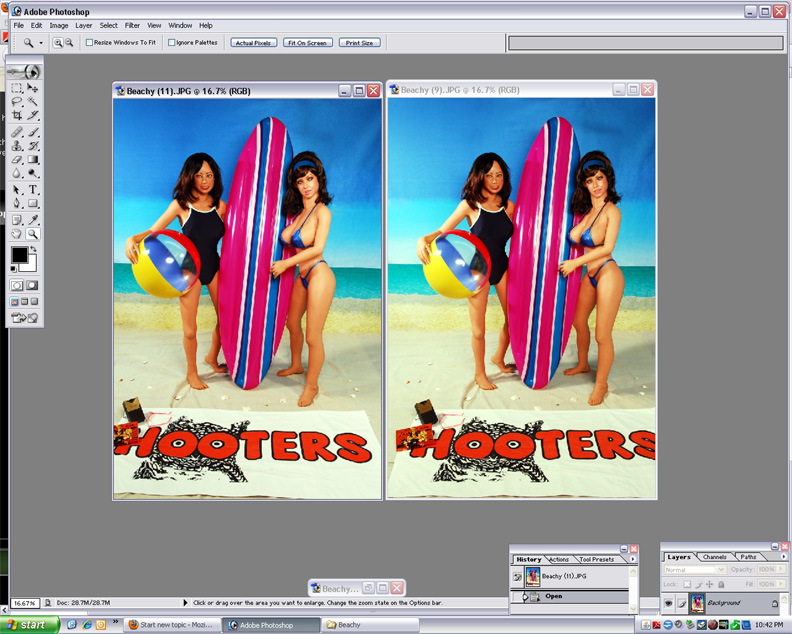Switch to Start new topic Mozilla taskbar item
The height and width of the screenshot is (634, 792).
pyautogui.click(x=172, y=625)
